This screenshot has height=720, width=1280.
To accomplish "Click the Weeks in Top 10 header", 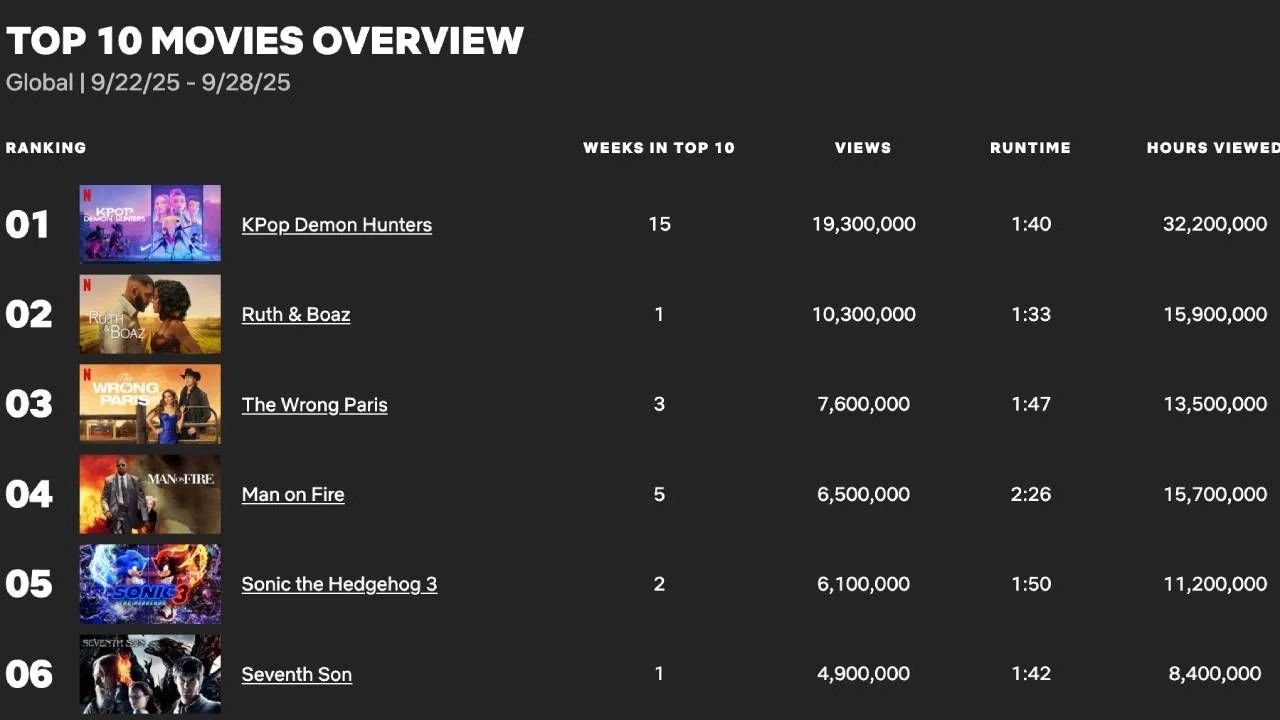I will [x=658, y=148].
